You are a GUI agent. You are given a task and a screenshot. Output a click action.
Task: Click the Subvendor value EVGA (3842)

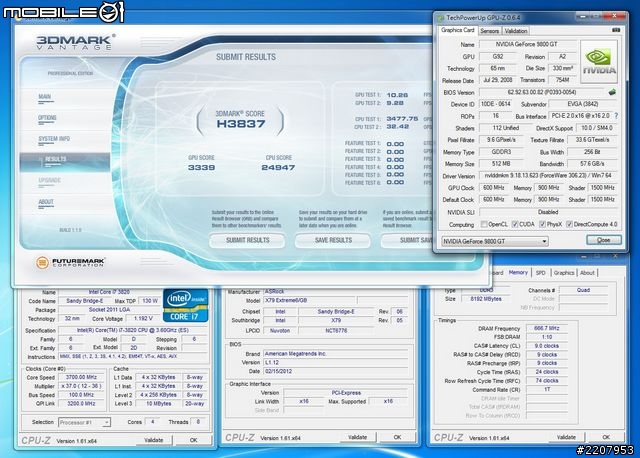(582, 104)
